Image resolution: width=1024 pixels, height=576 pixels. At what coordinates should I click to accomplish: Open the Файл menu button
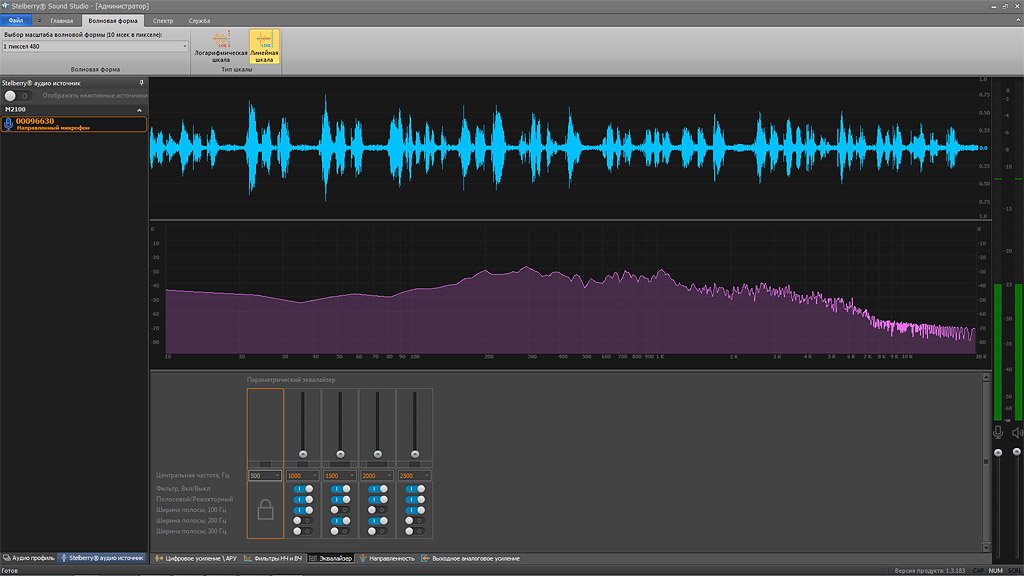(15, 20)
